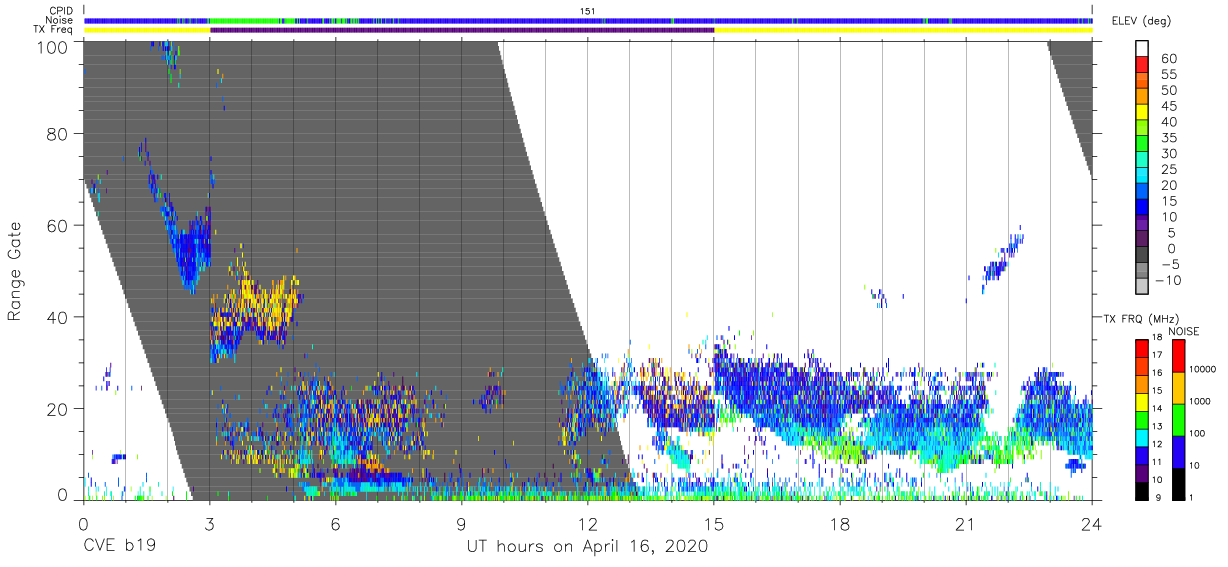Click the purple segment of the TX Freq strip

[462, 30]
